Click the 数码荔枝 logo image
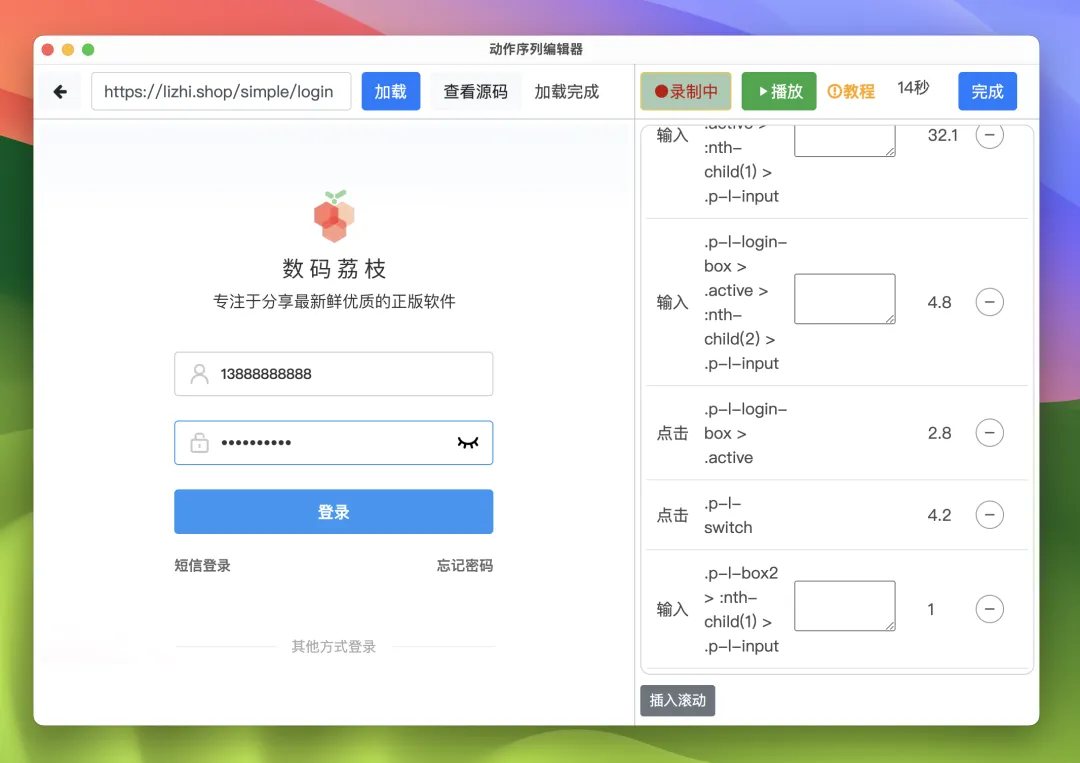Screen dimensions: 1080x763 tap(334, 216)
